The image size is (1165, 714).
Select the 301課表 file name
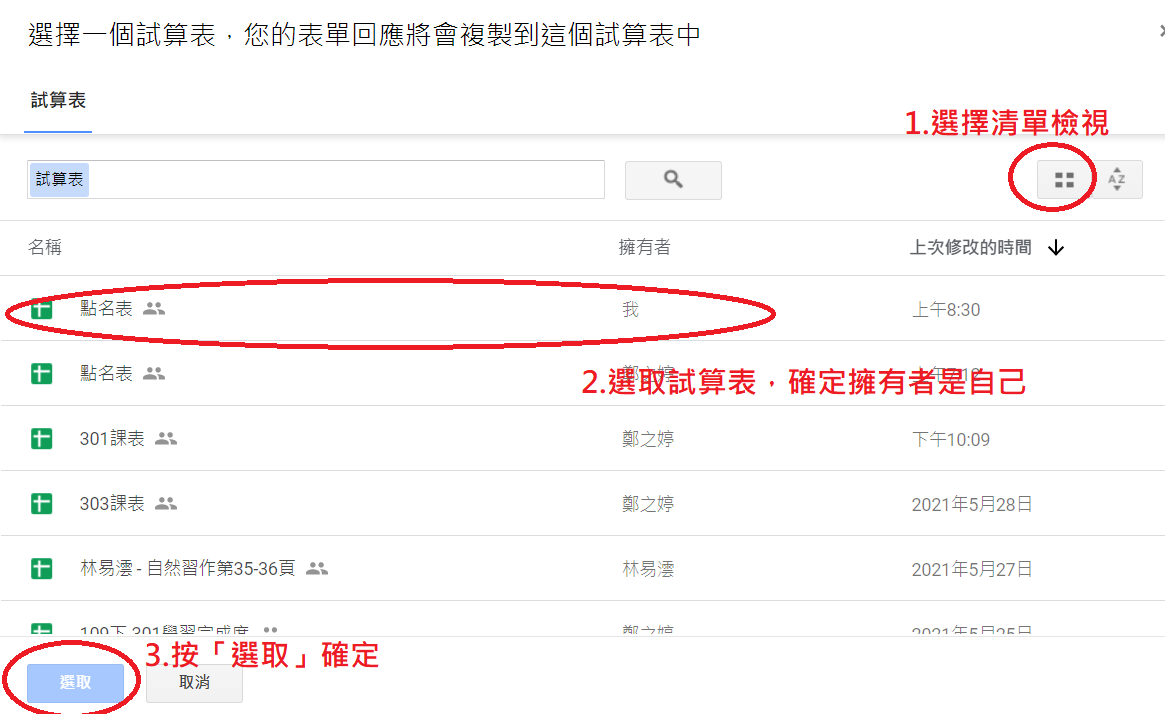click(112, 439)
